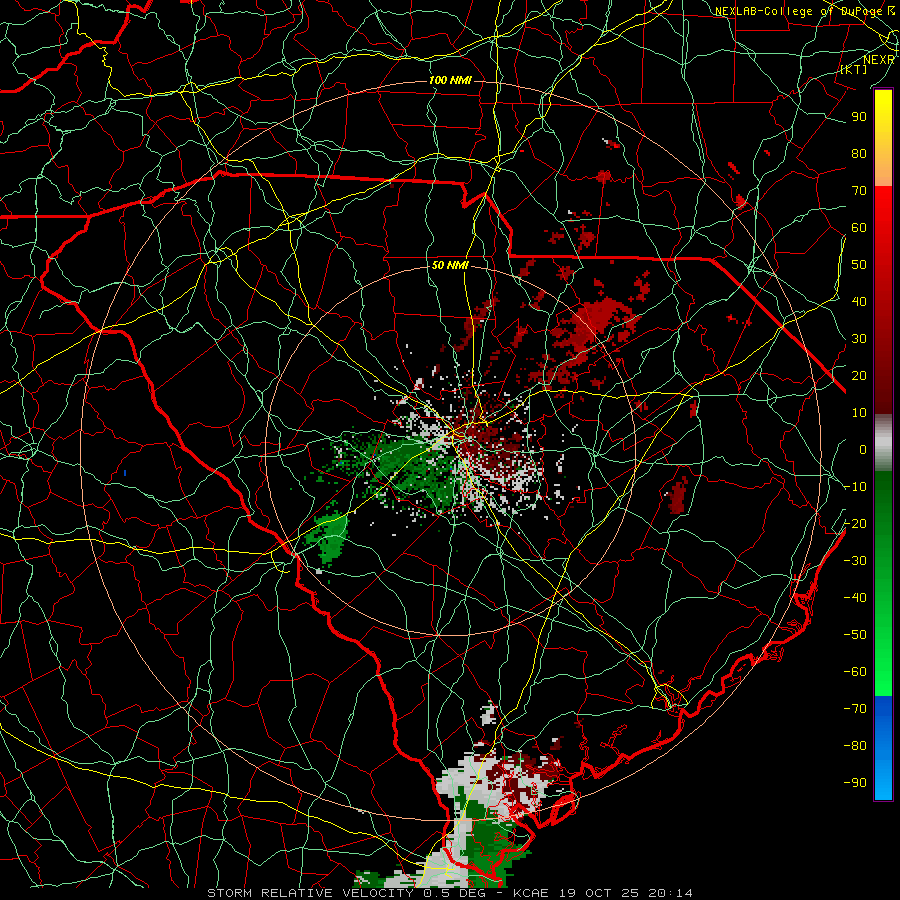
Task: Click the gray zero-velocity segment of the scale
Action: point(883,442)
